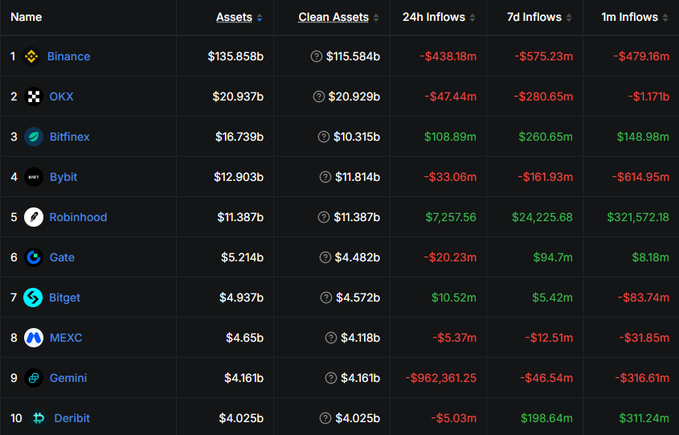Screen dimensions: 679x435
Task: Open help icon beside Bitfinex clean assets $10.315b
Action: [323, 137]
